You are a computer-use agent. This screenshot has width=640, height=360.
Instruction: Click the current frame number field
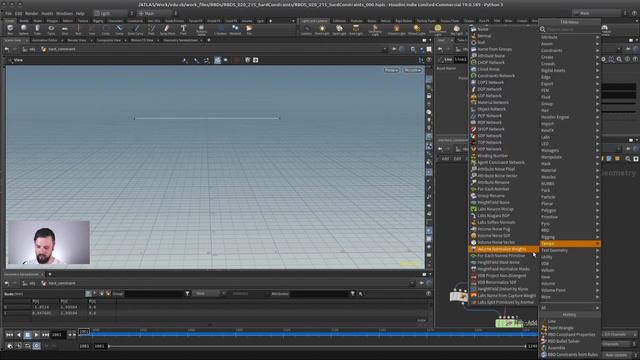[58, 335]
